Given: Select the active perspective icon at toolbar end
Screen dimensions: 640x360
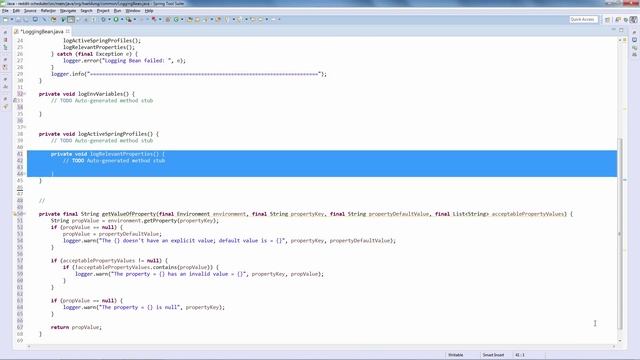Looking at the screenshot, I should click(633, 19).
